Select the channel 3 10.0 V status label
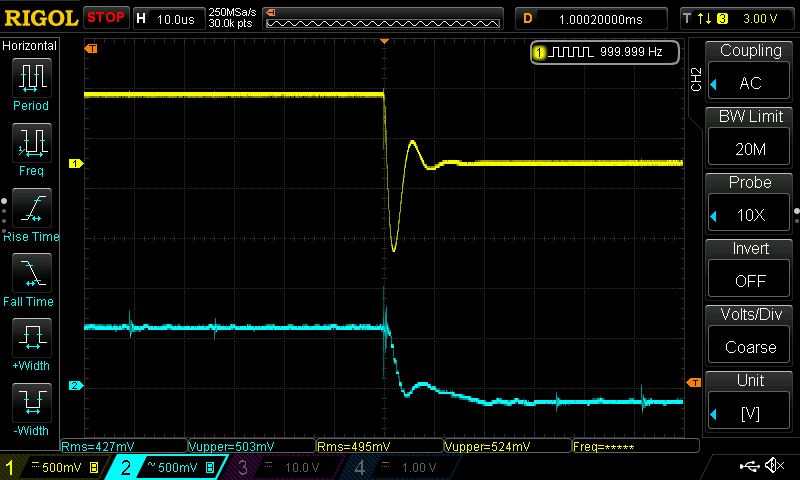Viewport: 800px width, 480px height. coord(302,468)
